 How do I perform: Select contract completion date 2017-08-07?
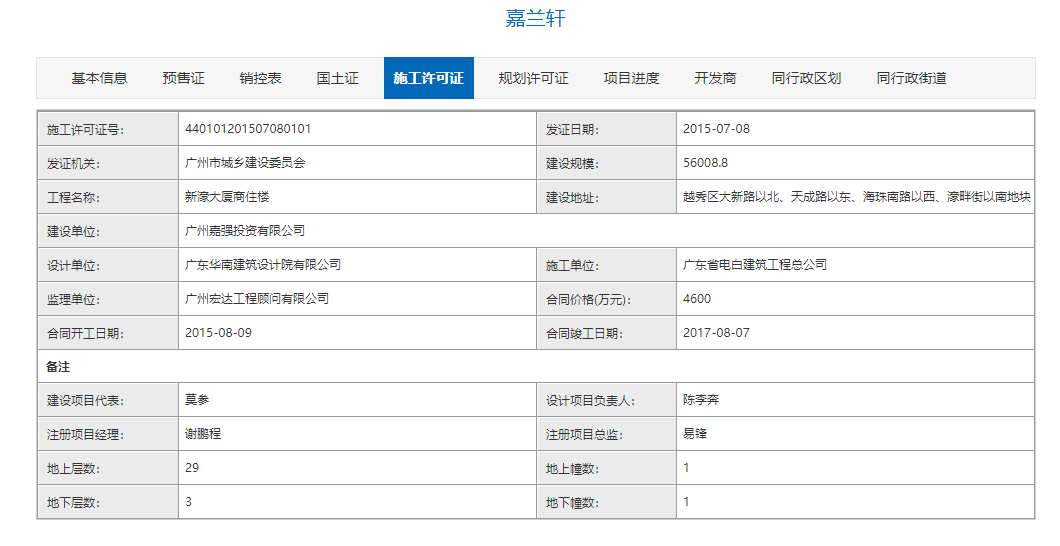tap(716, 332)
